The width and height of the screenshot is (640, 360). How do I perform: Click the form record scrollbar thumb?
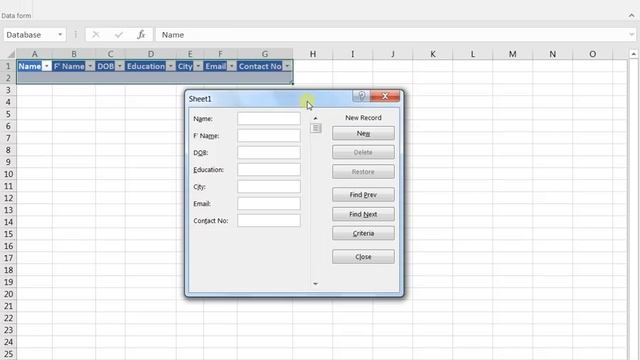[x=316, y=128]
